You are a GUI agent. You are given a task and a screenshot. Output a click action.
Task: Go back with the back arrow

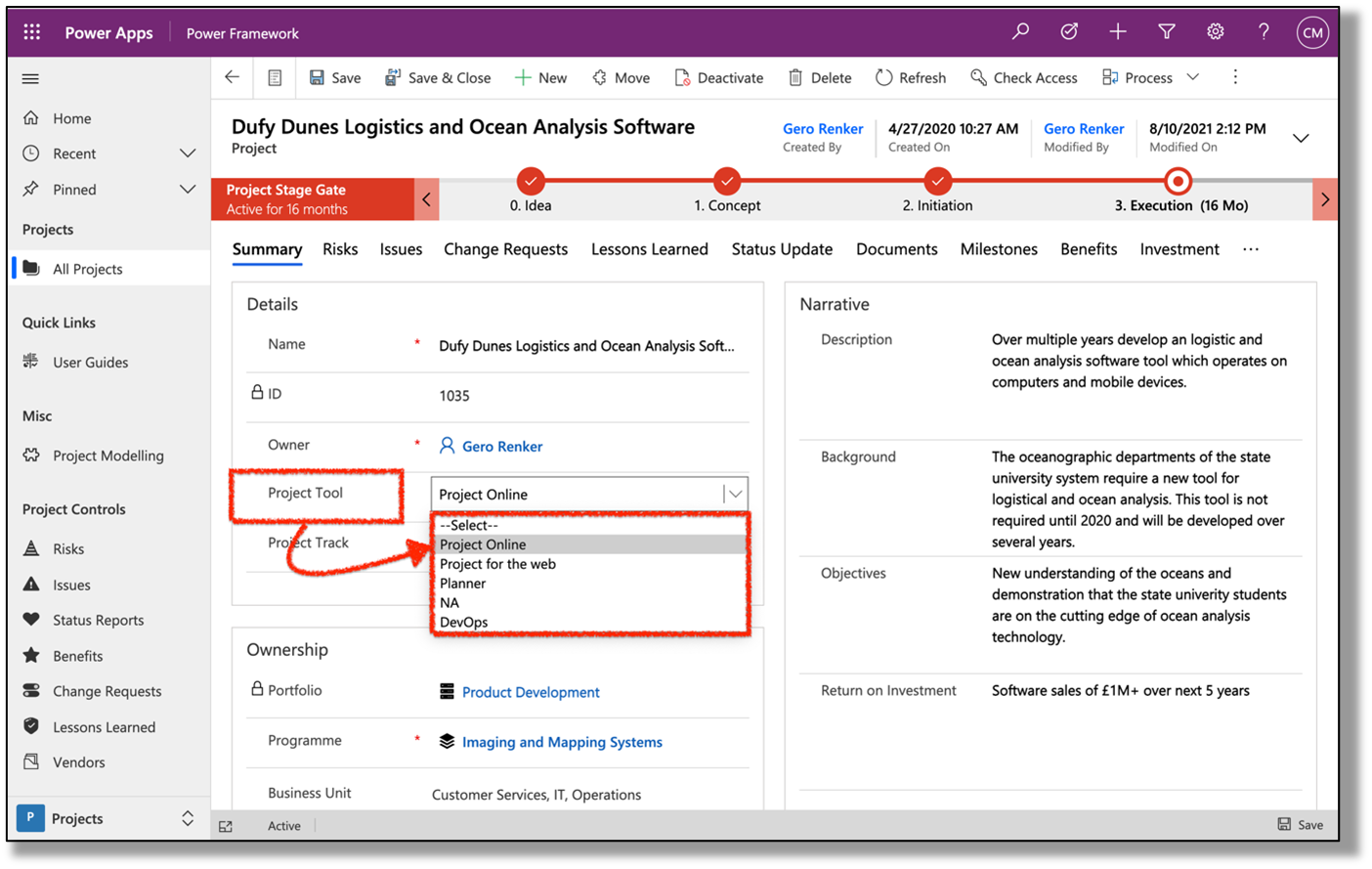coord(232,77)
